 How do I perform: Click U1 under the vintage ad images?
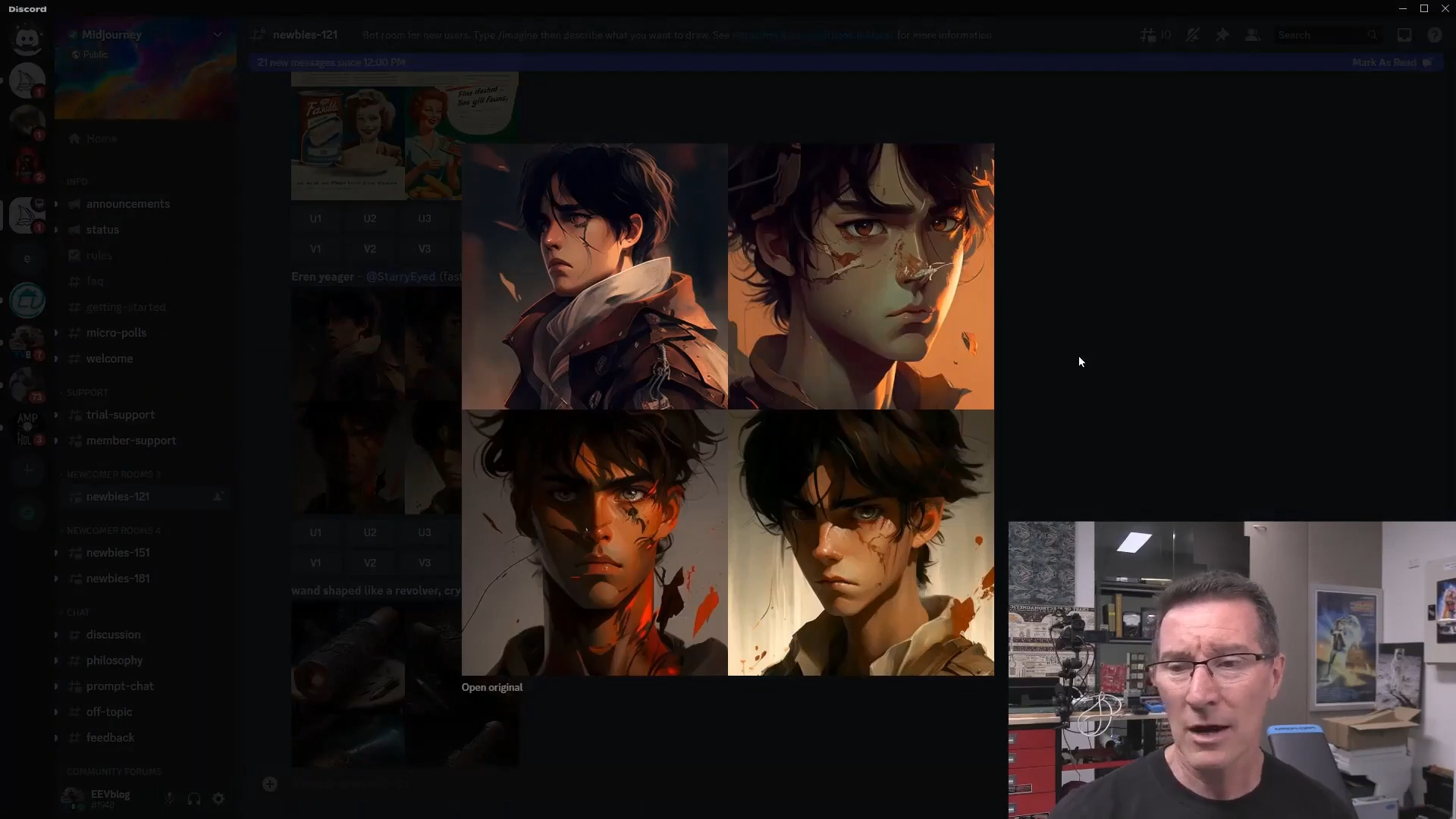point(315,218)
